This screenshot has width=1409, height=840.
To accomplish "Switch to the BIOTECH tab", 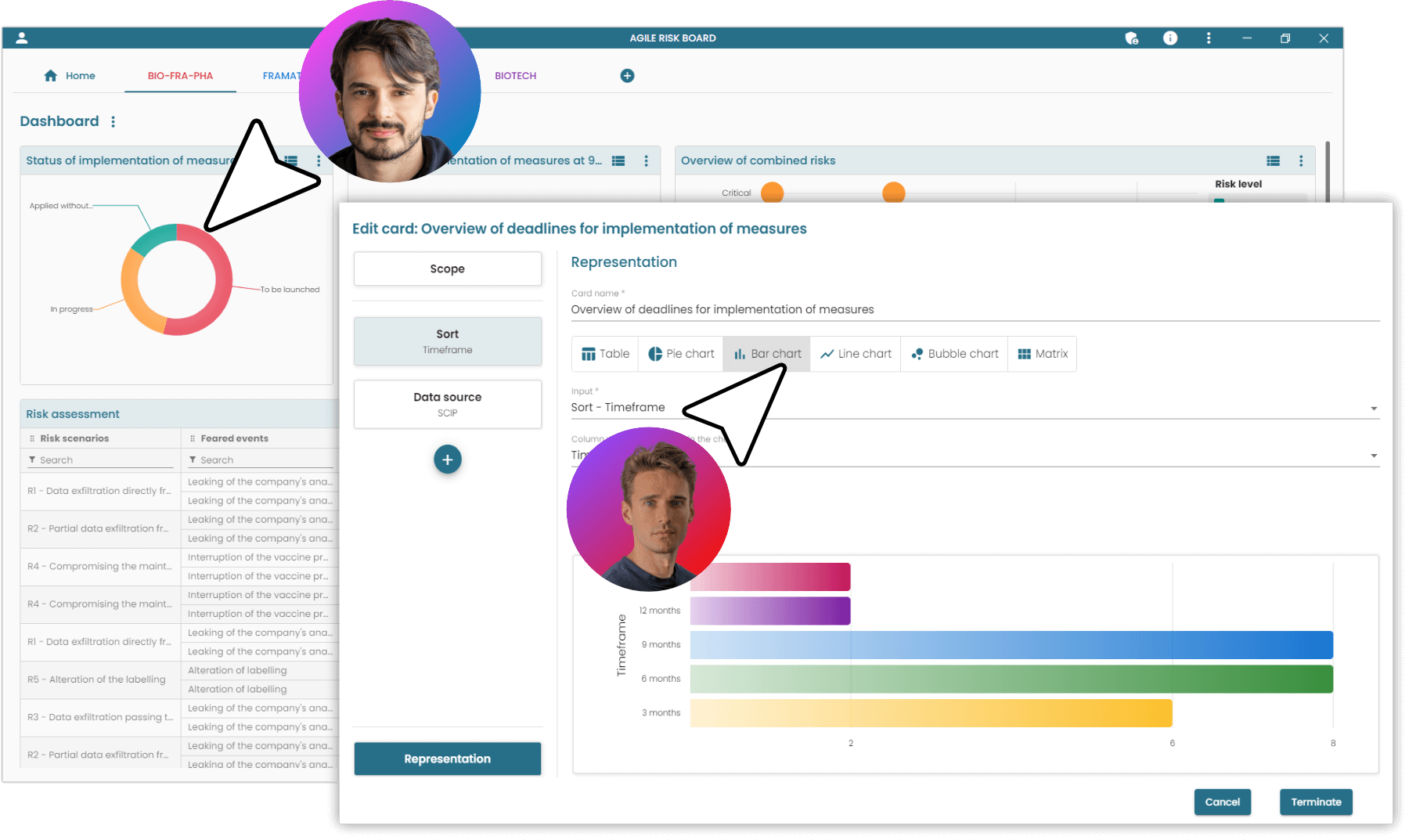I will click(515, 75).
